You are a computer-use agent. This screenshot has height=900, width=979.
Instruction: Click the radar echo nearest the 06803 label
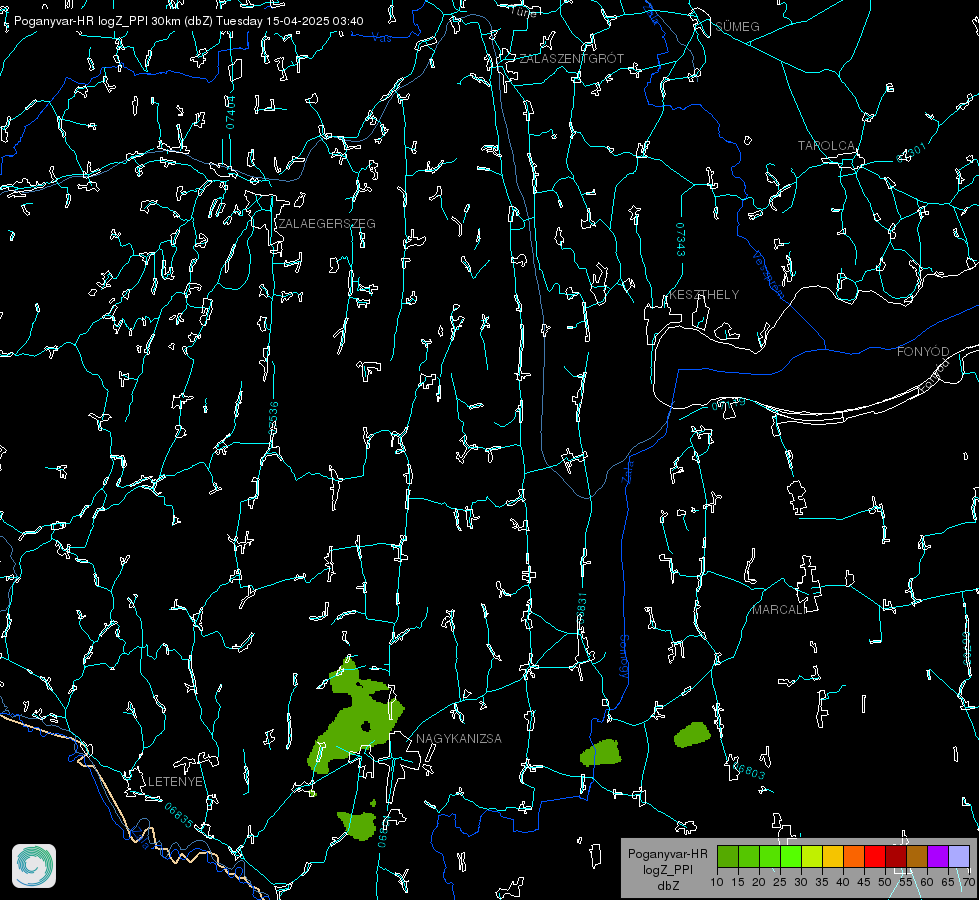692,734
